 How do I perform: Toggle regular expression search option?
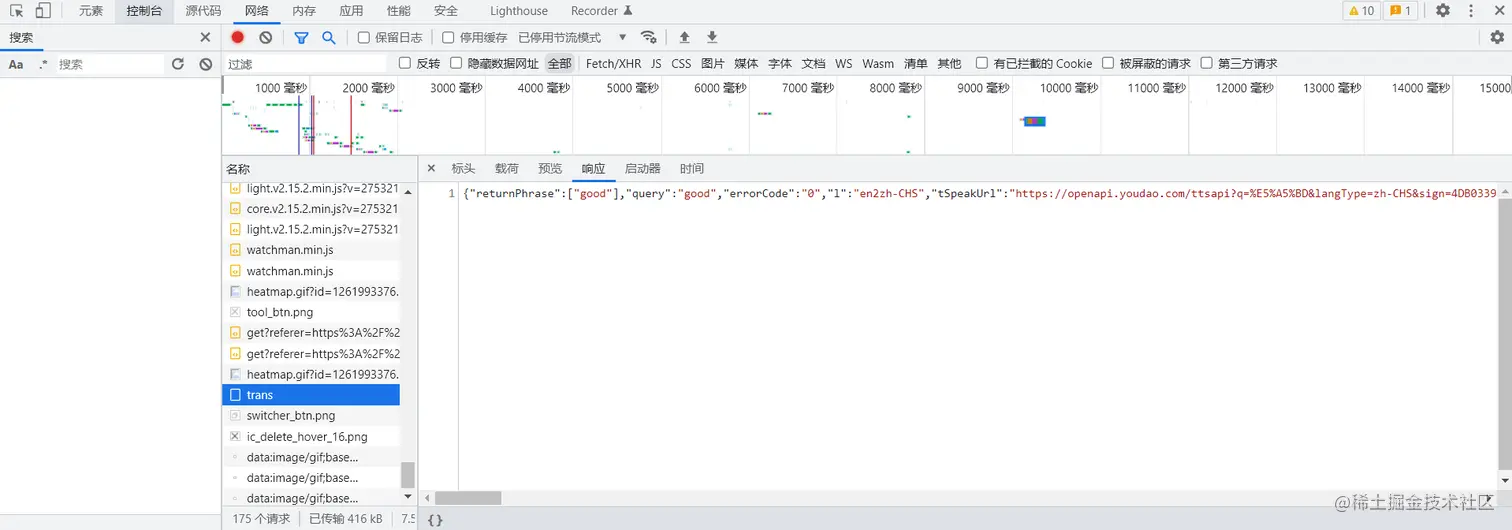(43, 64)
